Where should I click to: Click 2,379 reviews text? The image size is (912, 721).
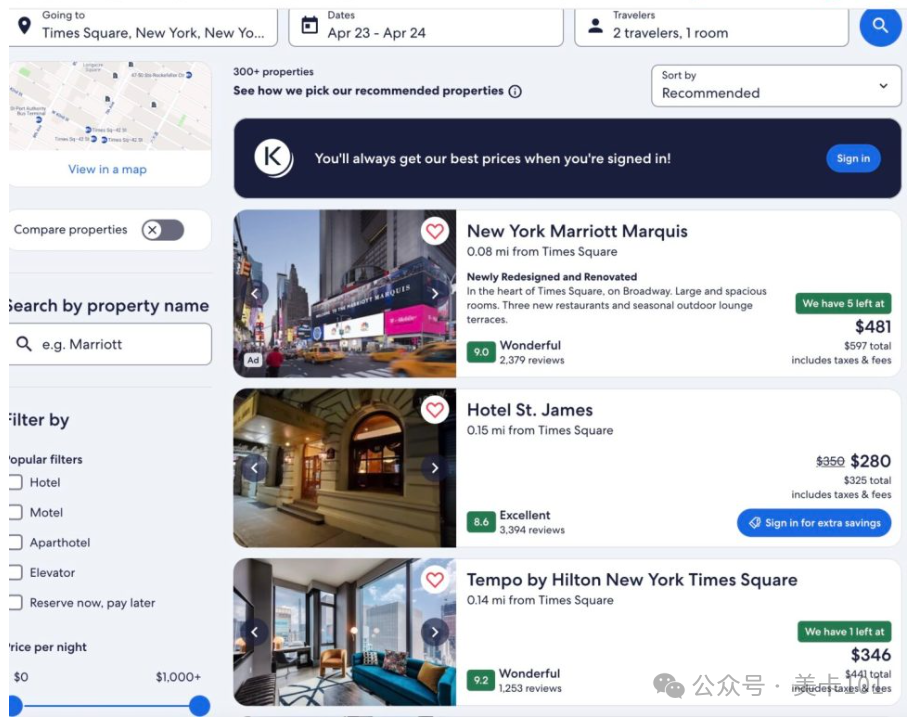pyautogui.click(x=532, y=360)
